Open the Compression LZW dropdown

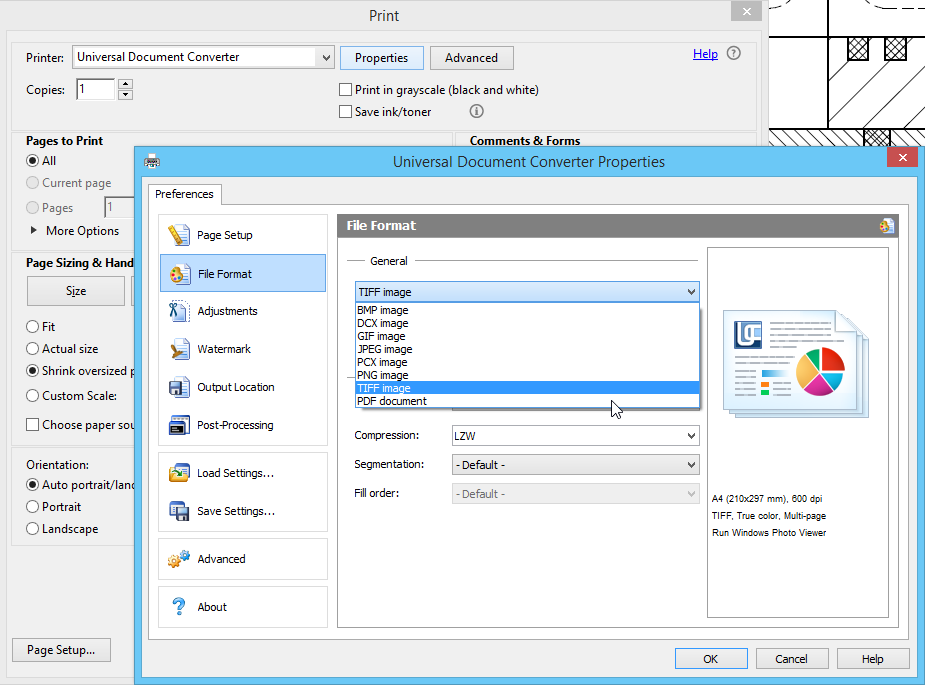(x=575, y=436)
